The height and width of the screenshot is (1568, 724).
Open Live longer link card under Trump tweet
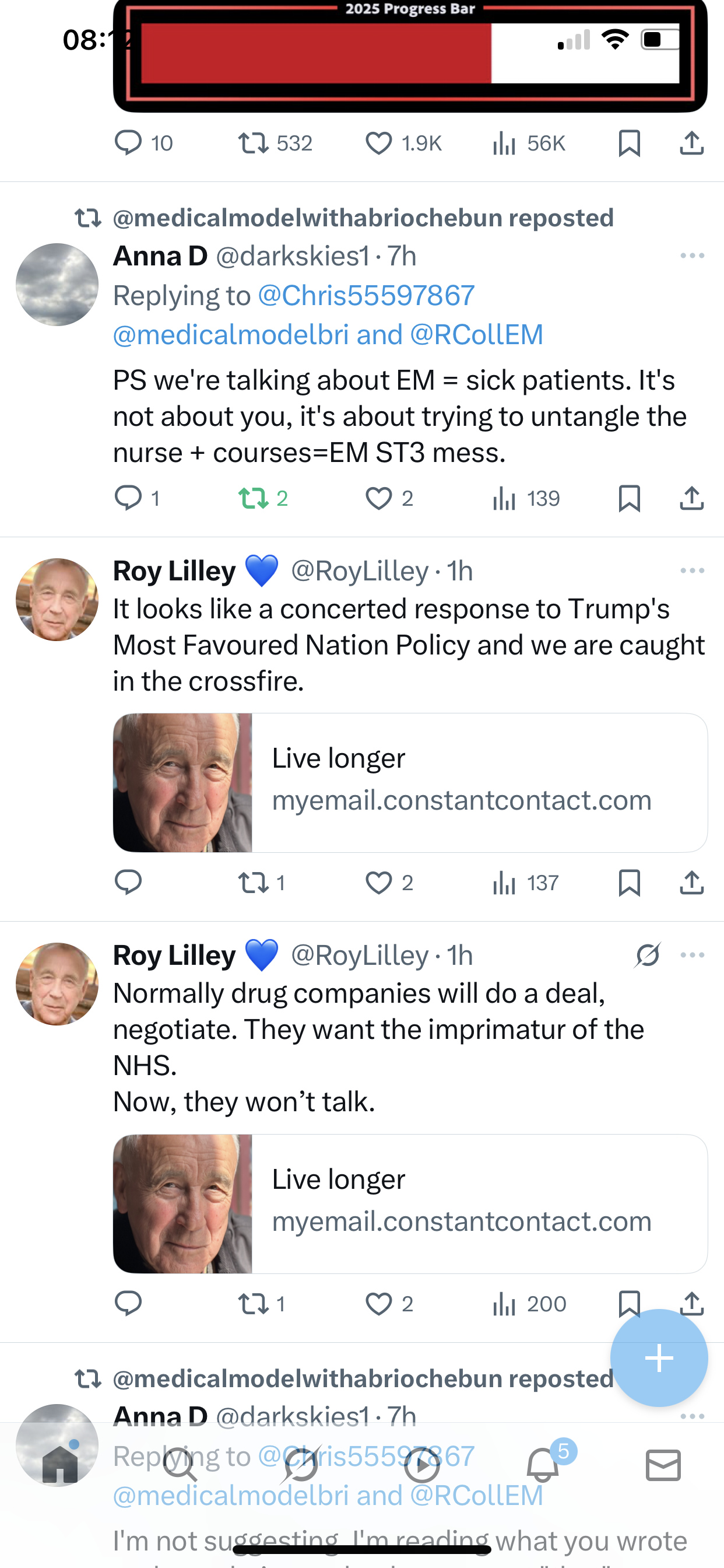coord(410,783)
